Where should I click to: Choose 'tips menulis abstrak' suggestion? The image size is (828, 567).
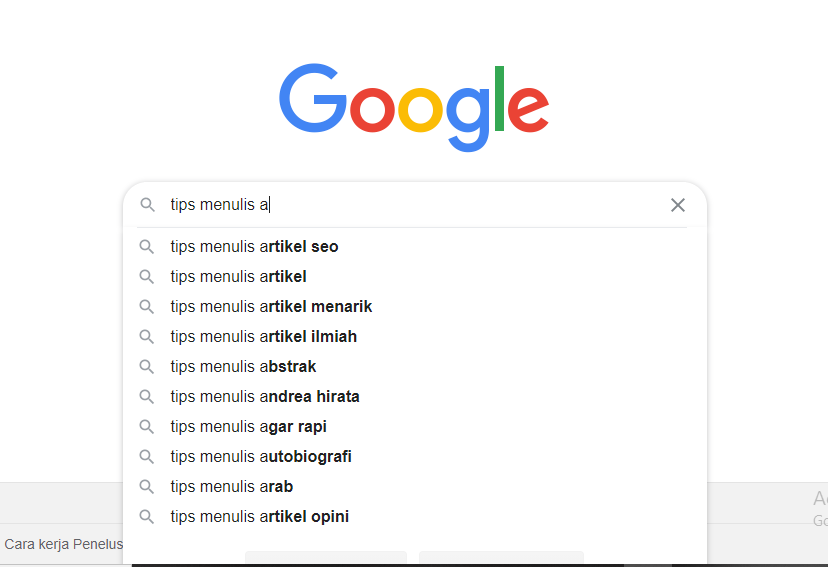point(415,366)
